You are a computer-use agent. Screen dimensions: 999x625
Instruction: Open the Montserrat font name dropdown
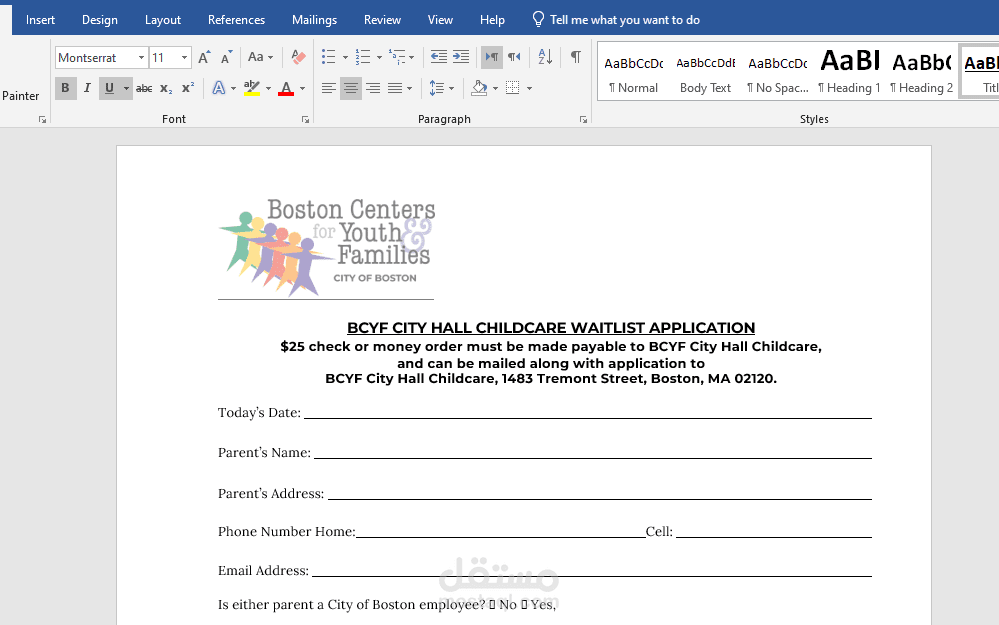(141, 57)
